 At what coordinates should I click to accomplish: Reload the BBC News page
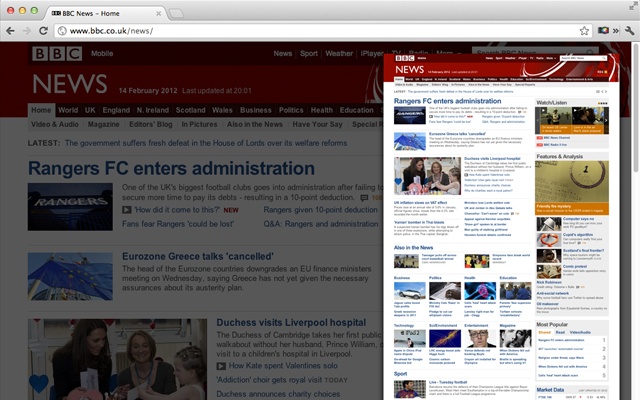[43, 31]
